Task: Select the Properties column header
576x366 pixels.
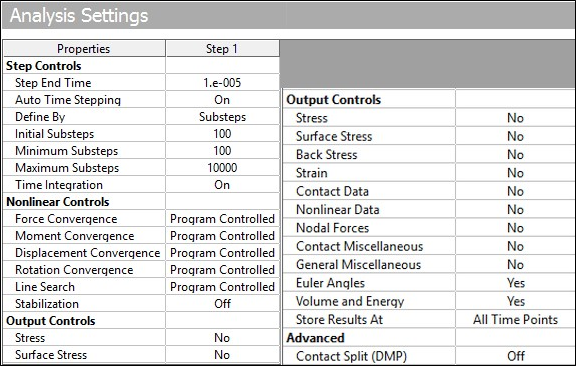Action: 84,49
